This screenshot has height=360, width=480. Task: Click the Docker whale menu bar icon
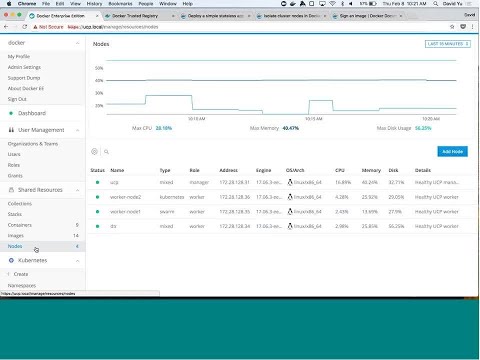tap(293, 4)
